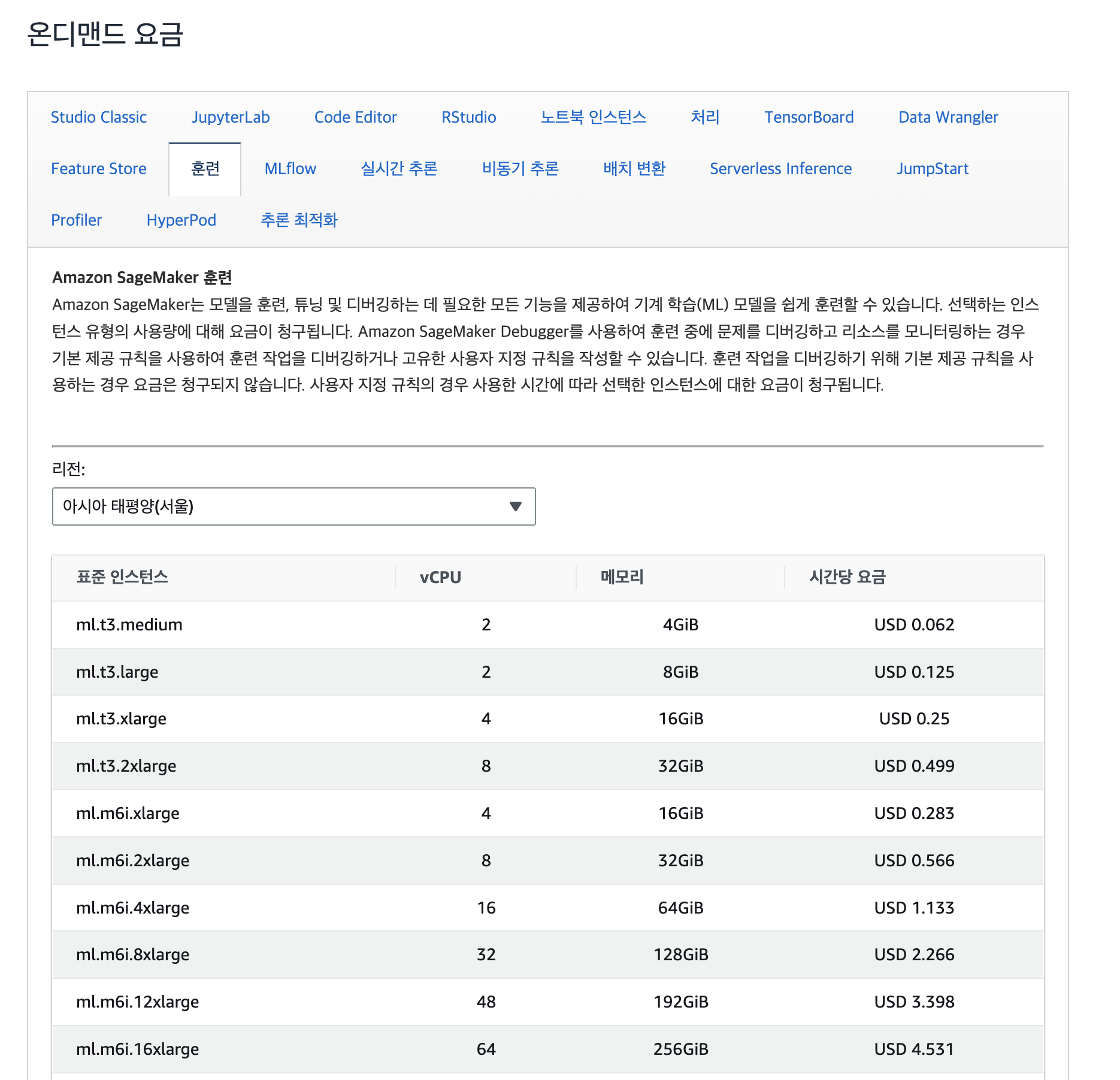This screenshot has width=1120, height=1080.
Task: Switch to the MLflow tab
Action: tap(290, 169)
